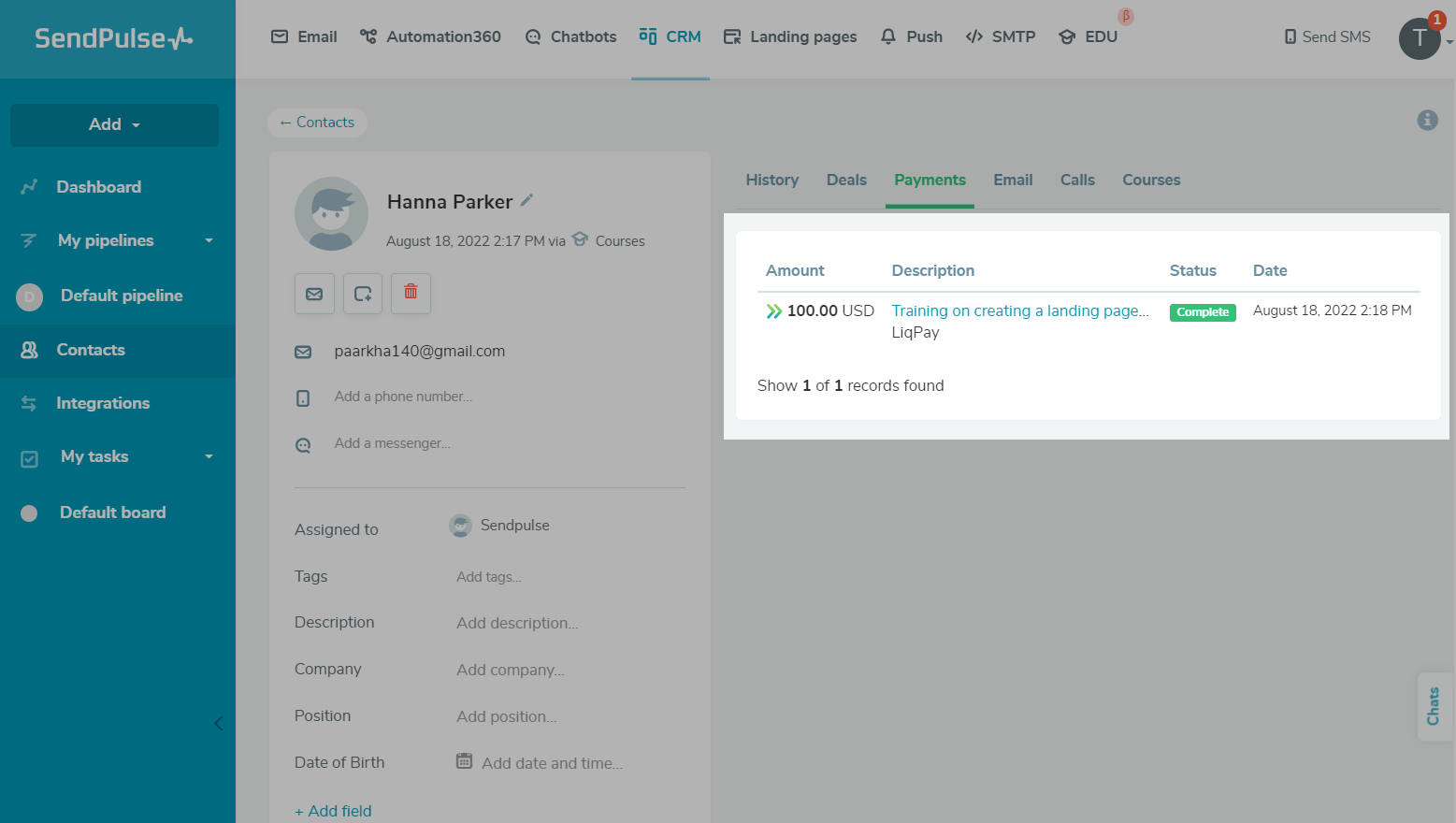The image size is (1456, 823).
Task: Open the CRM navigation item
Action: click(670, 36)
